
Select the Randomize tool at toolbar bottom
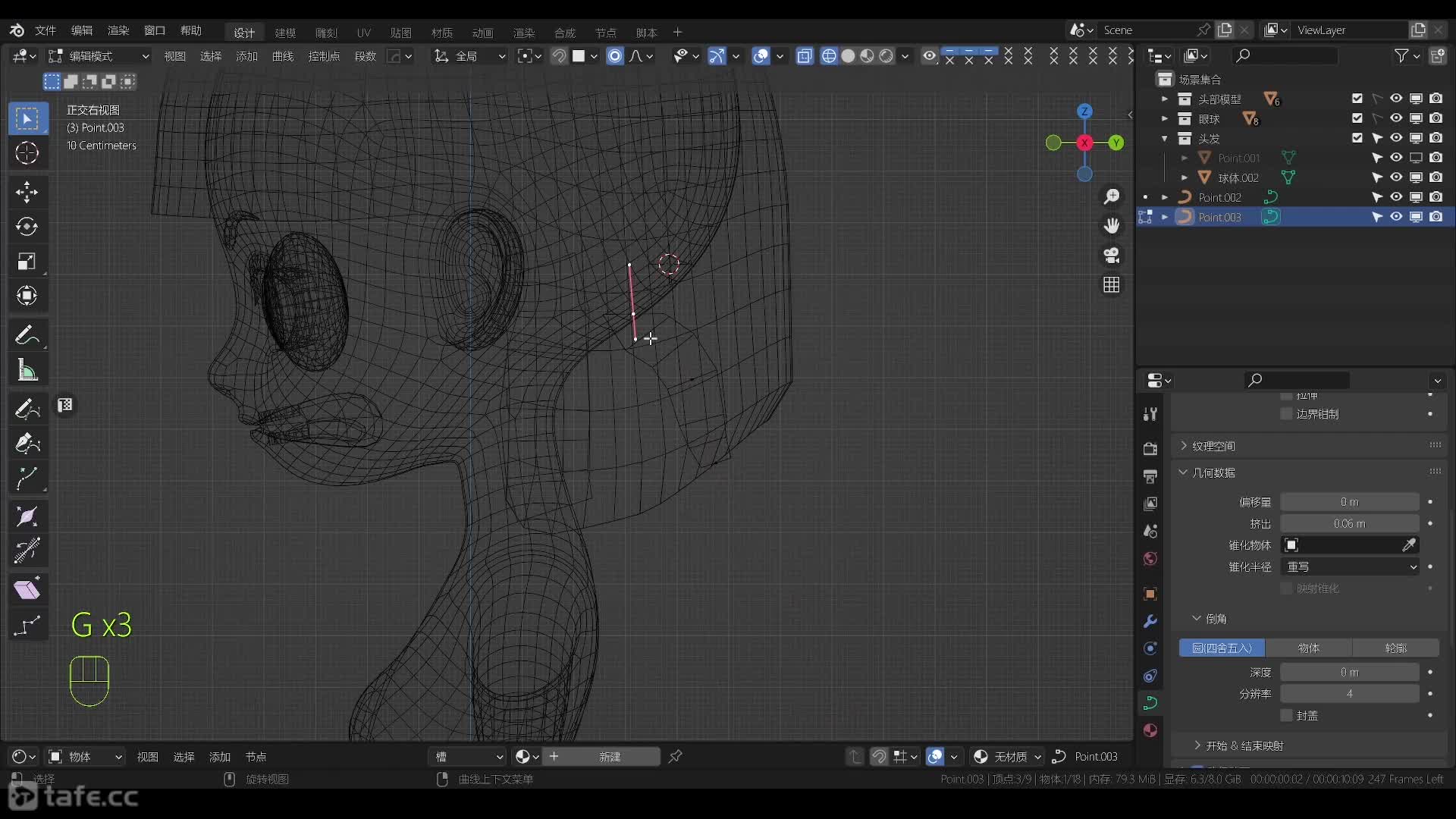click(x=27, y=626)
